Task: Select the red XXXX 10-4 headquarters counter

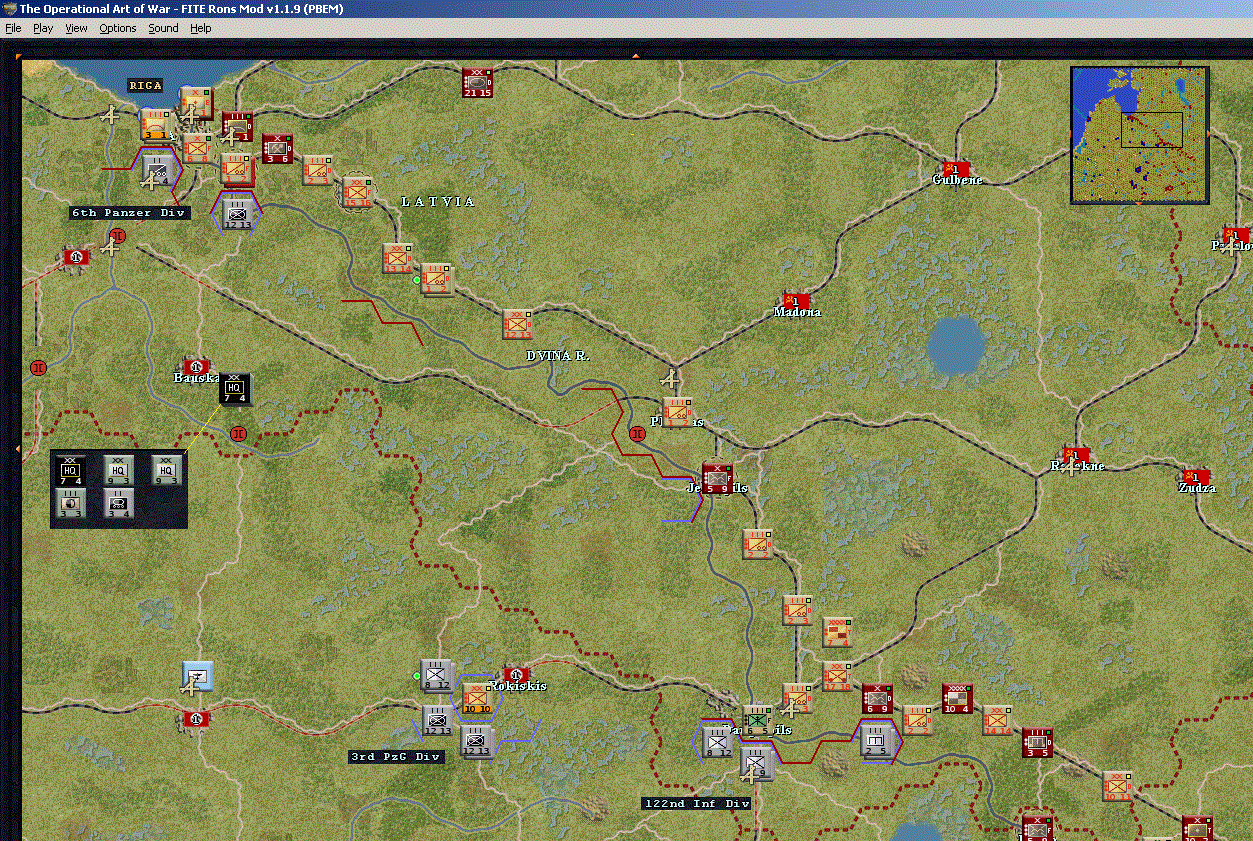Action: [957, 698]
